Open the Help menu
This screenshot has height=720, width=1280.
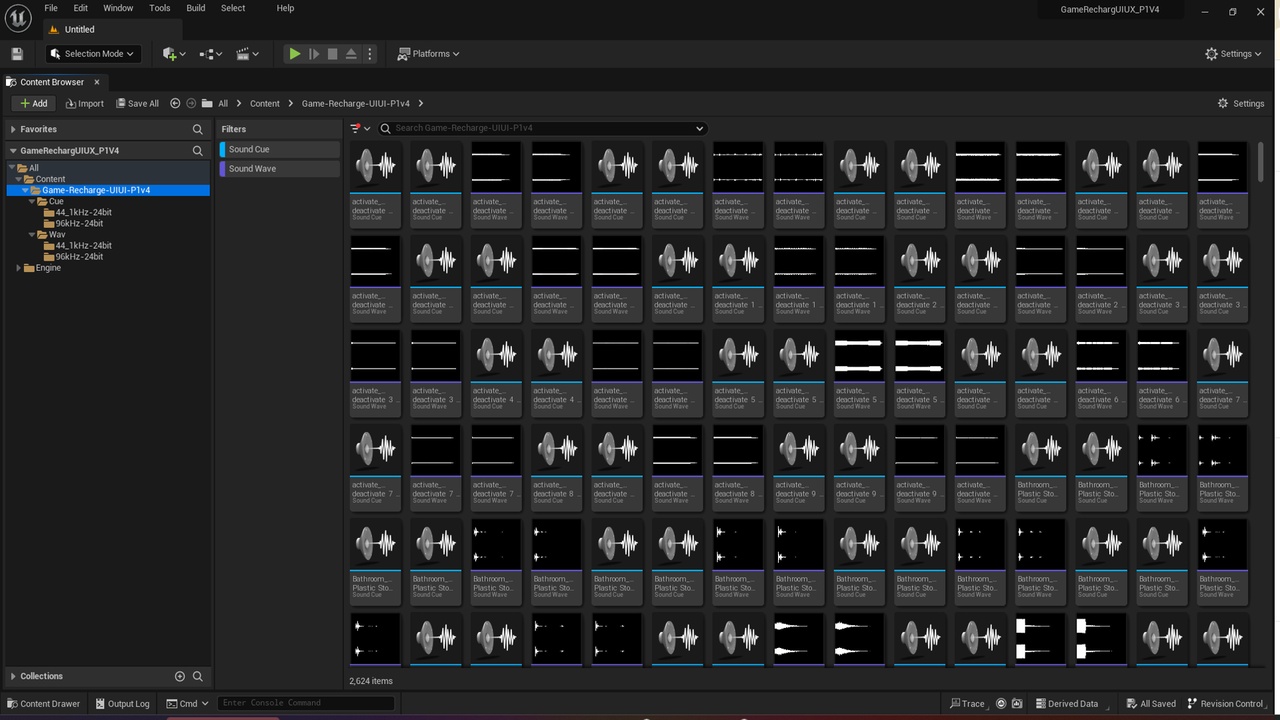tap(285, 8)
